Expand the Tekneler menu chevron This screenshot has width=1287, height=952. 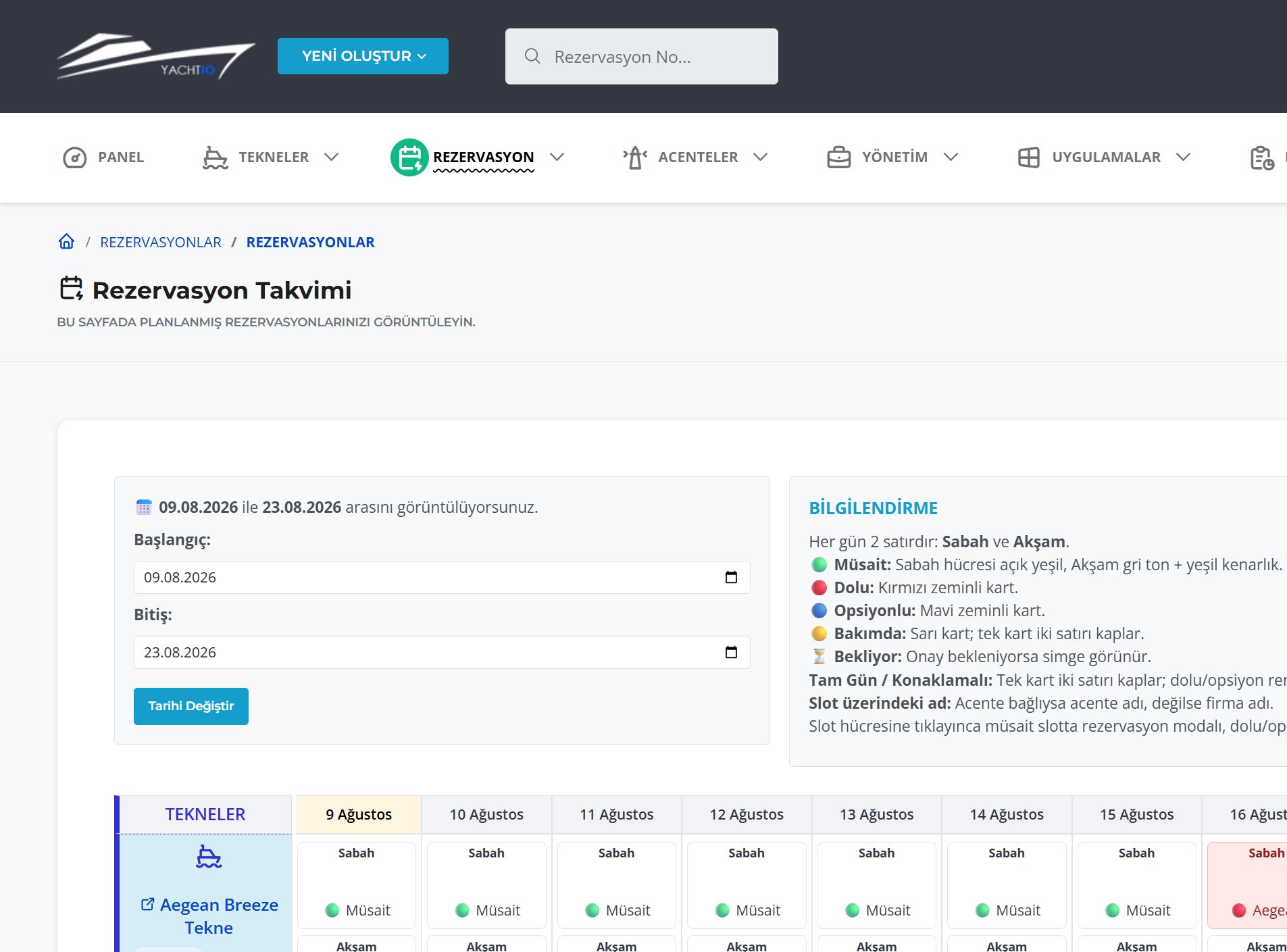[331, 157]
